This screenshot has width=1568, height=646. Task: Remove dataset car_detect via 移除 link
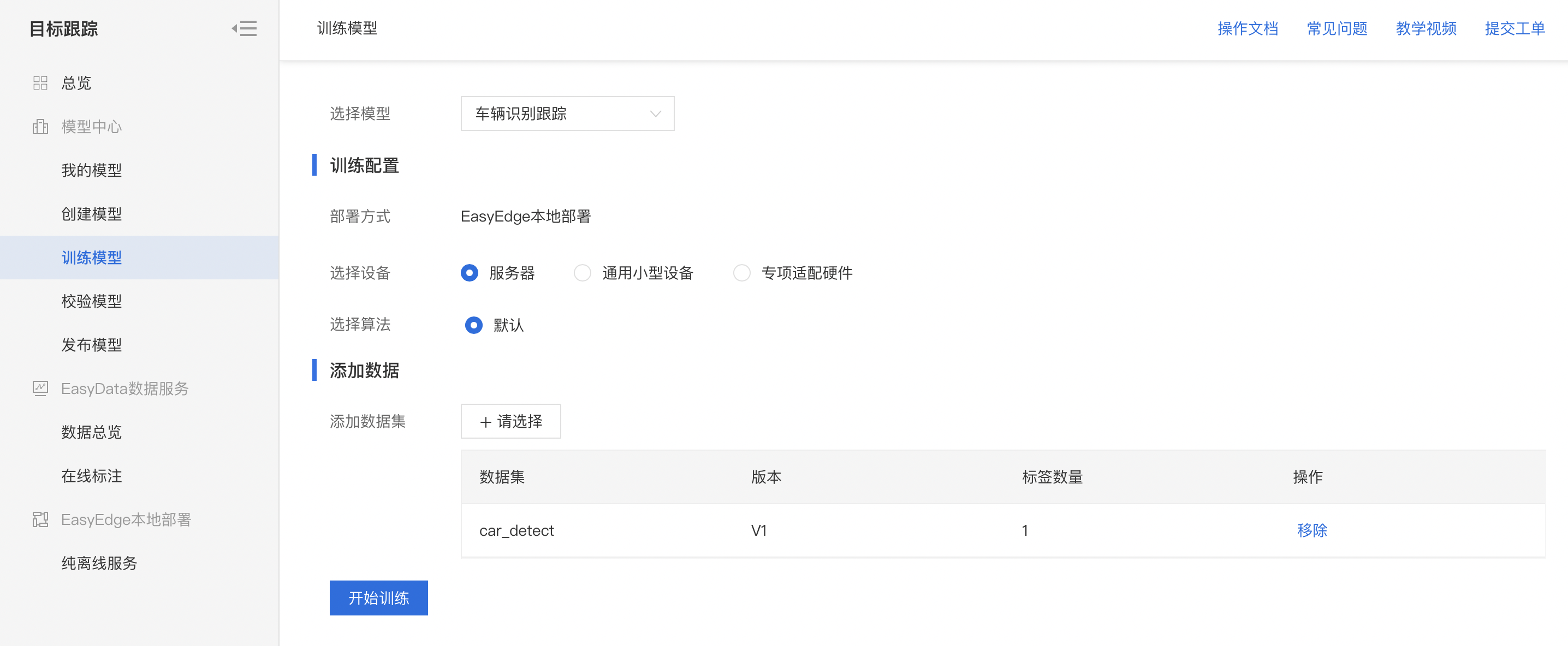pos(1312,530)
